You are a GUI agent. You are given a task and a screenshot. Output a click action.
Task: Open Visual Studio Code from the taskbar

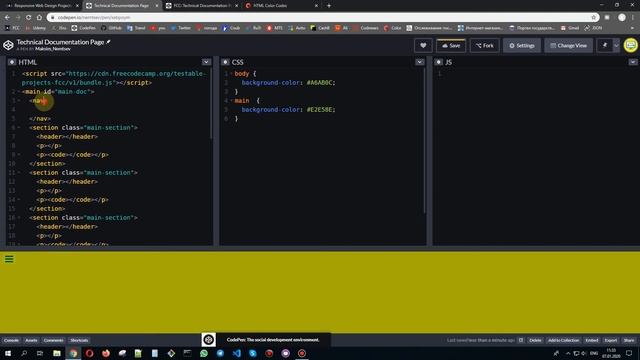[x=236, y=353]
